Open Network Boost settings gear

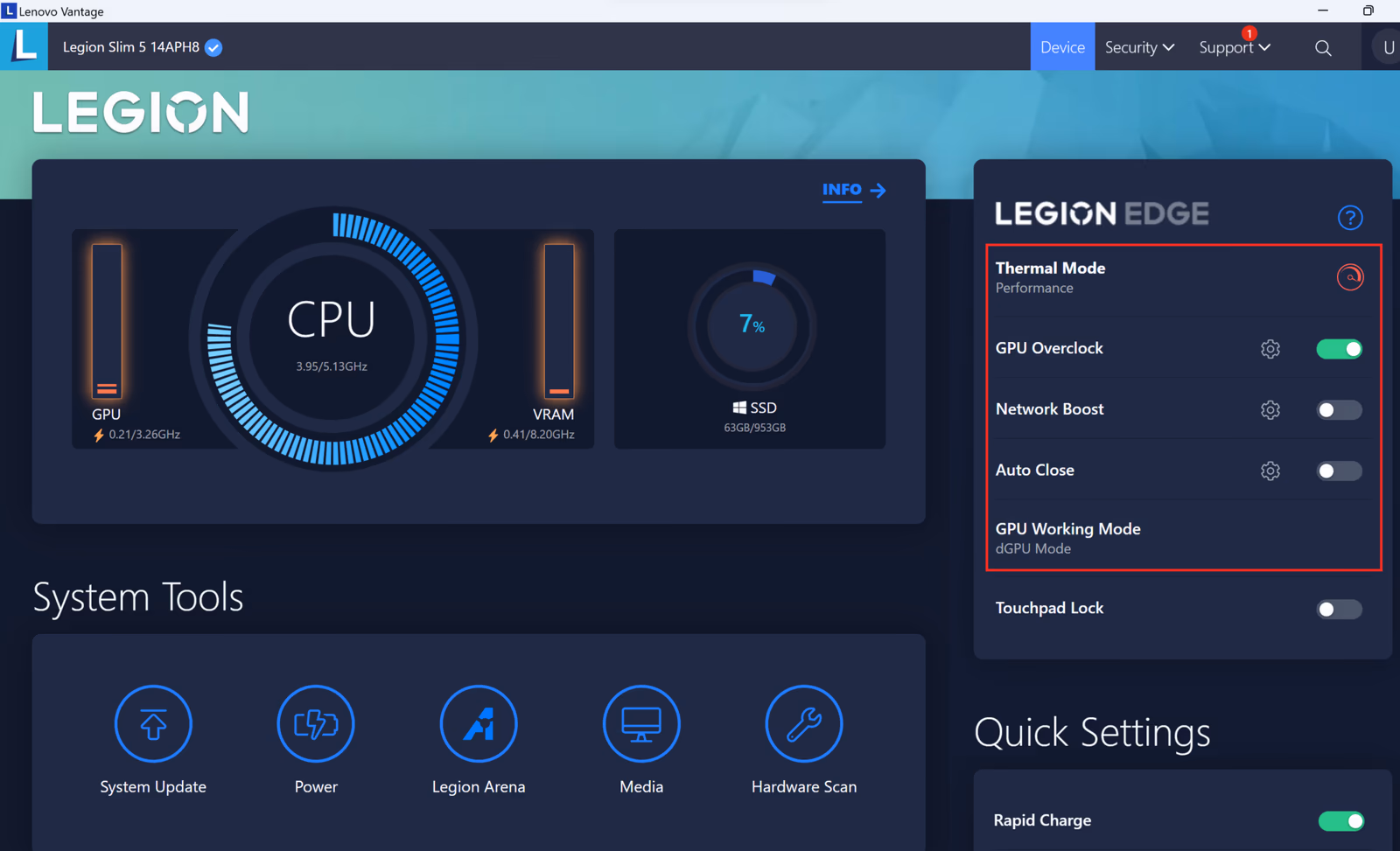[1270, 410]
